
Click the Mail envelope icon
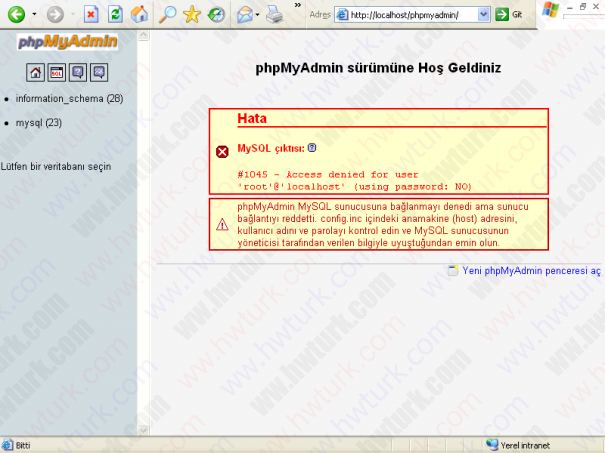(245, 15)
